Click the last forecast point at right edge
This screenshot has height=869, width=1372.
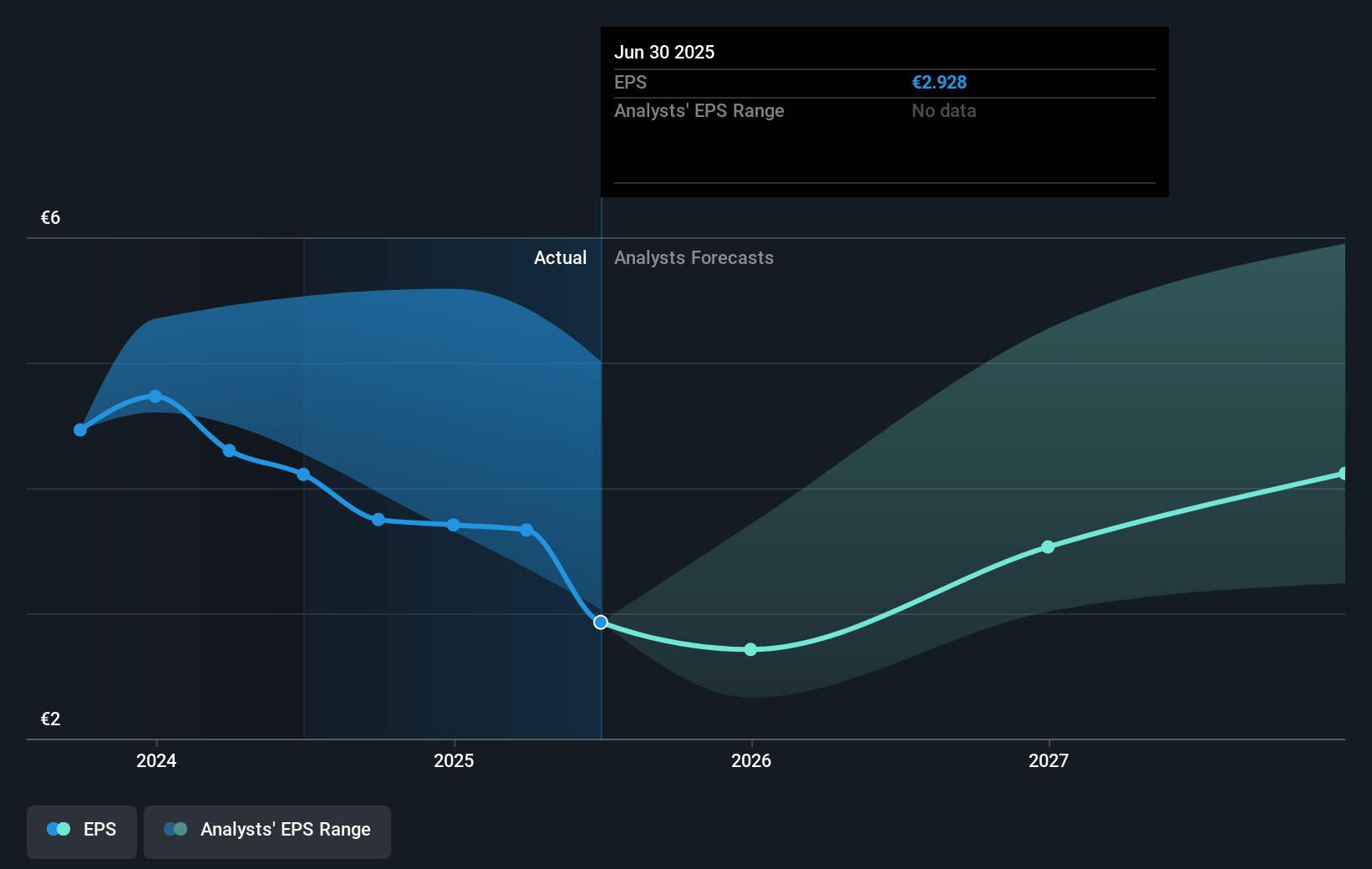click(x=1343, y=474)
